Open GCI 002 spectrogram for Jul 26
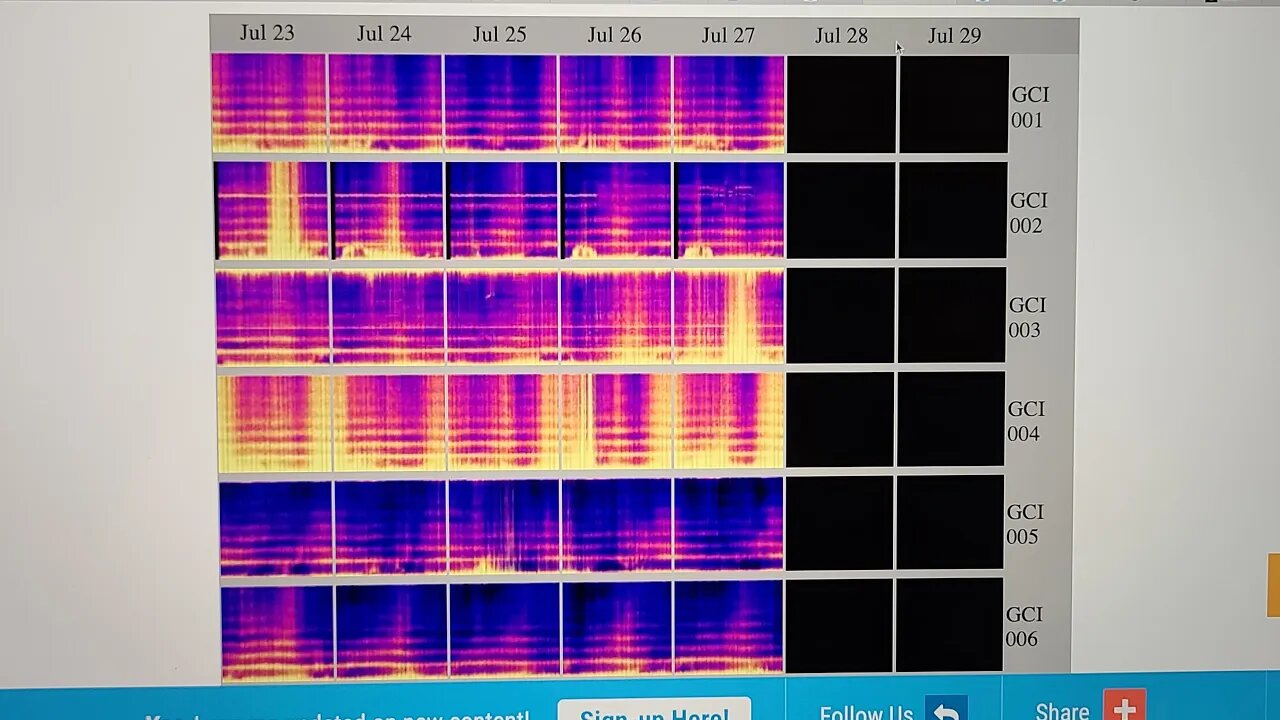The image size is (1280, 720). click(x=616, y=210)
